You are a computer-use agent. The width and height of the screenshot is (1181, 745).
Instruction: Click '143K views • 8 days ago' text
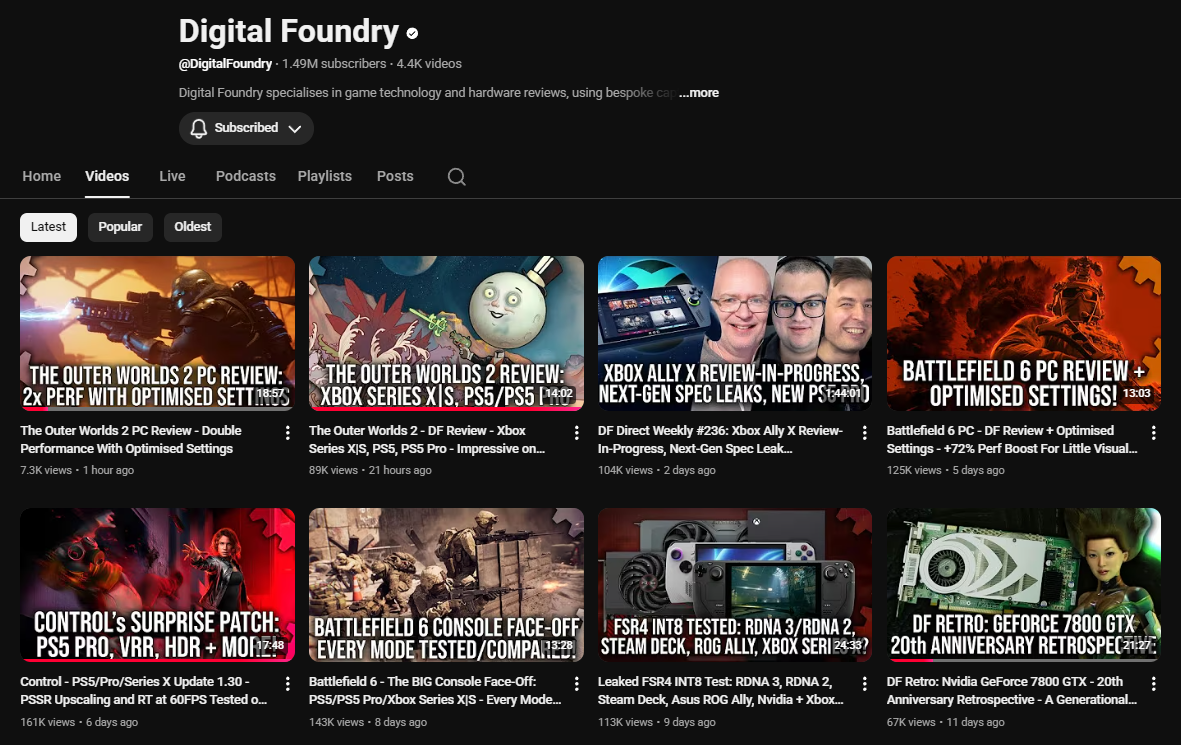[368, 722]
